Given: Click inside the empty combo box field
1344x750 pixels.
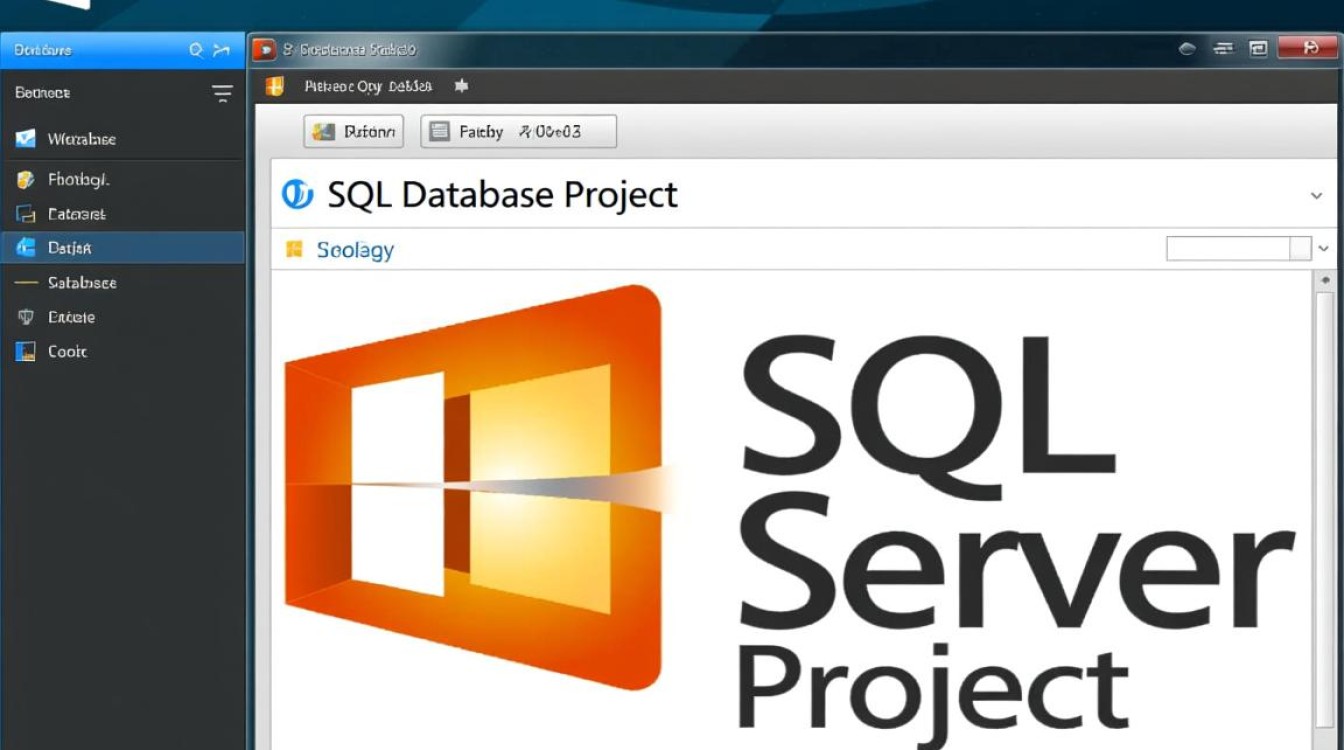Looking at the screenshot, I should click(x=1227, y=249).
